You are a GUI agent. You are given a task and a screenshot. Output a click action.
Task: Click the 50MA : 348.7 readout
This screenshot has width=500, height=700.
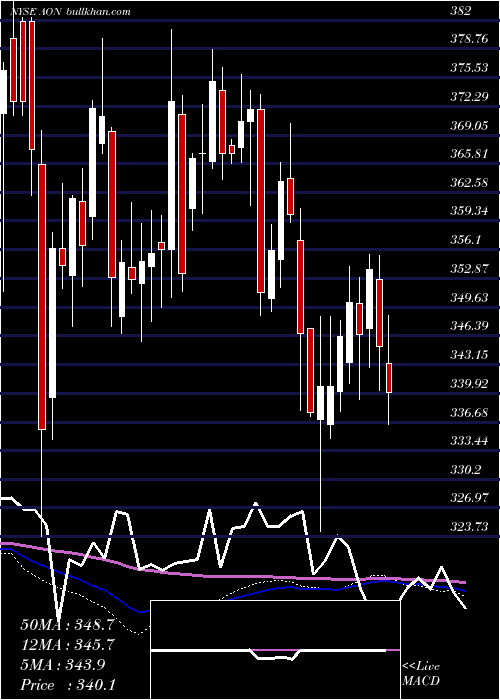click(67, 625)
